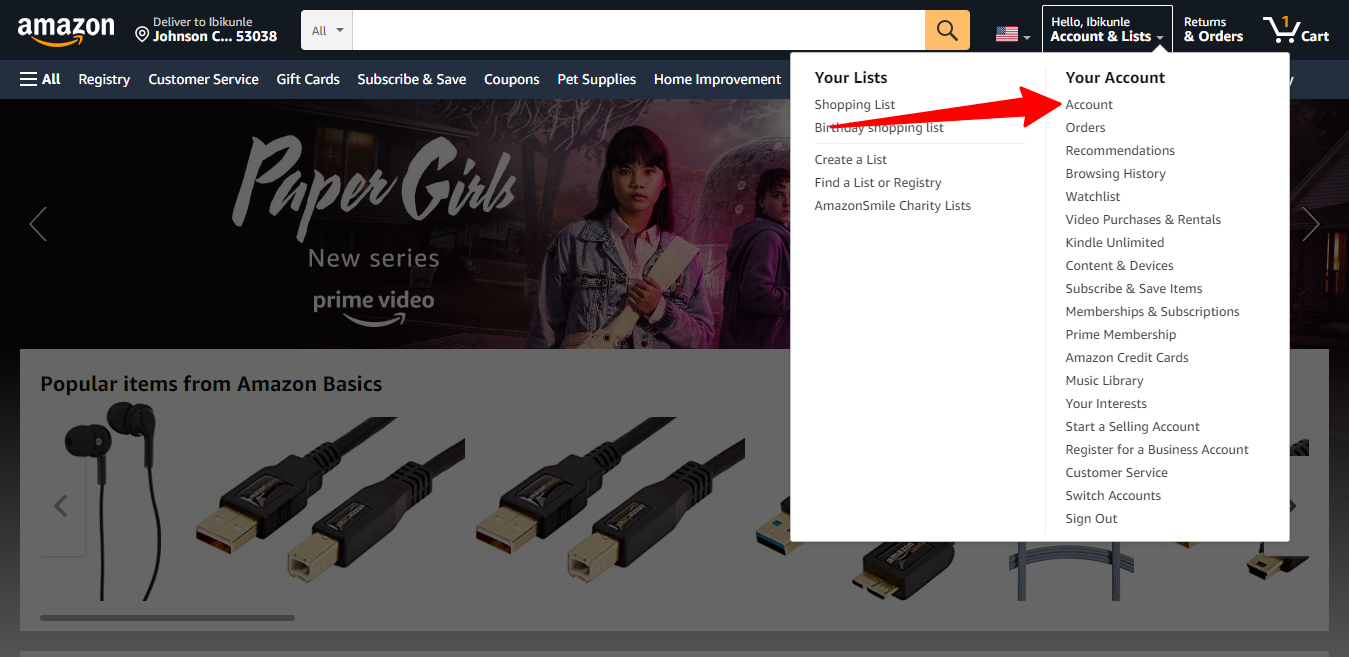The width and height of the screenshot is (1349, 657).
Task: Click the Amazon logo
Action: pyautogui.click(x=66, y=30)
